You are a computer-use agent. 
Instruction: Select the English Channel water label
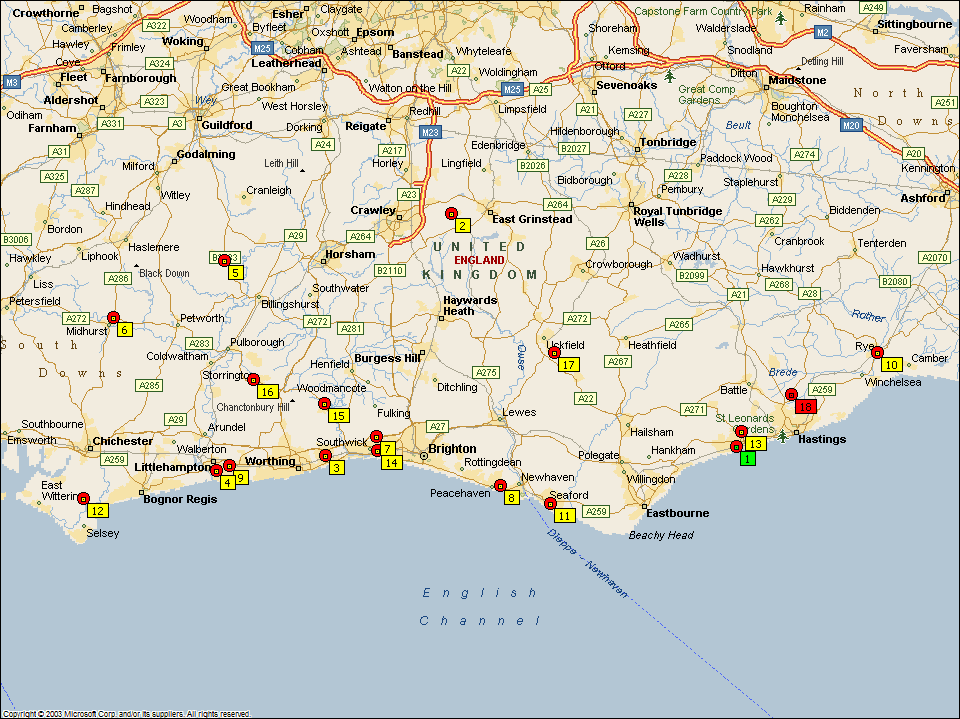[x=480, y=607]
